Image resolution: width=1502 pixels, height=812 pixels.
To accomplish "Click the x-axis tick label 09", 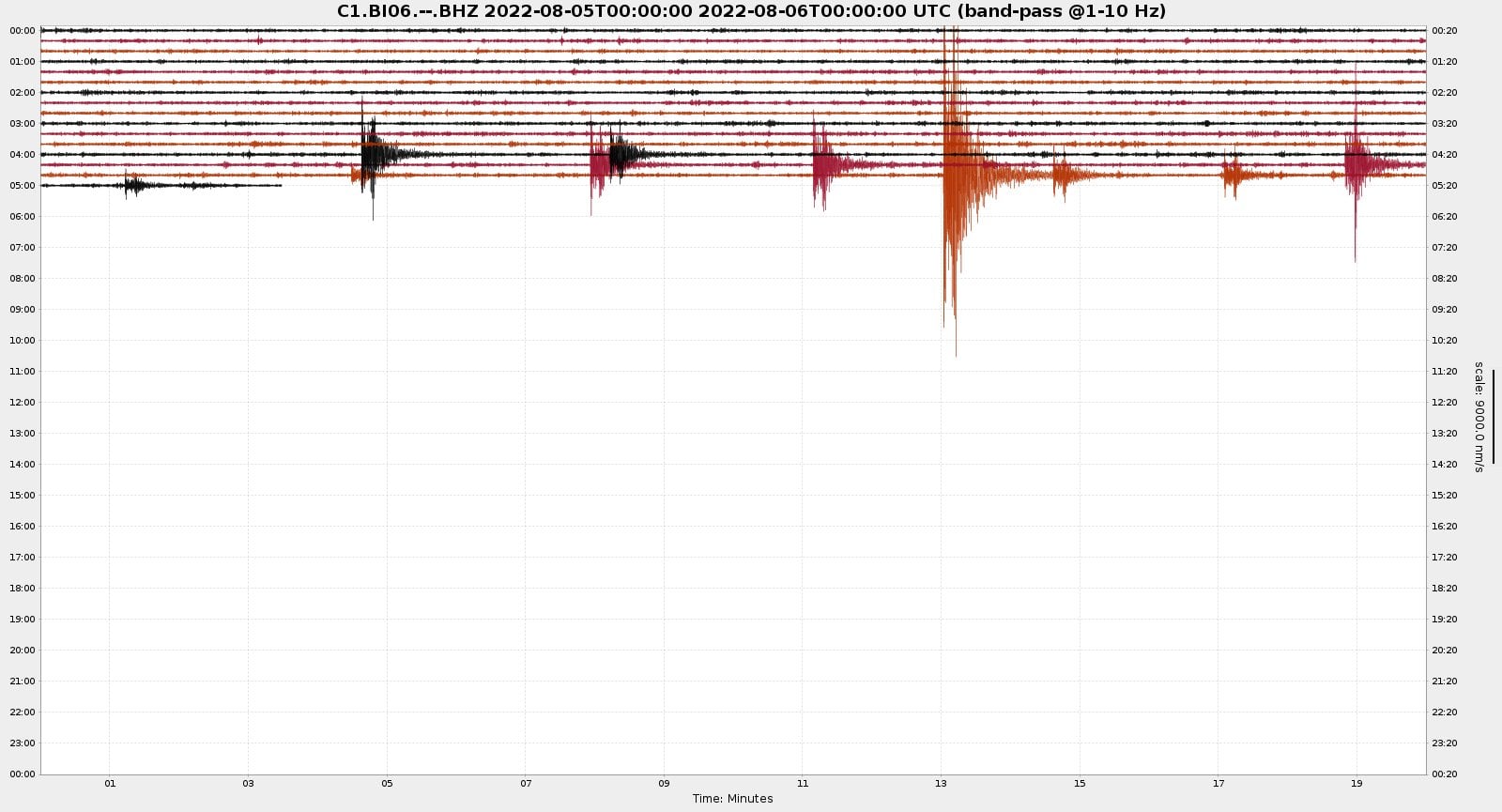I will coord(664,784).
